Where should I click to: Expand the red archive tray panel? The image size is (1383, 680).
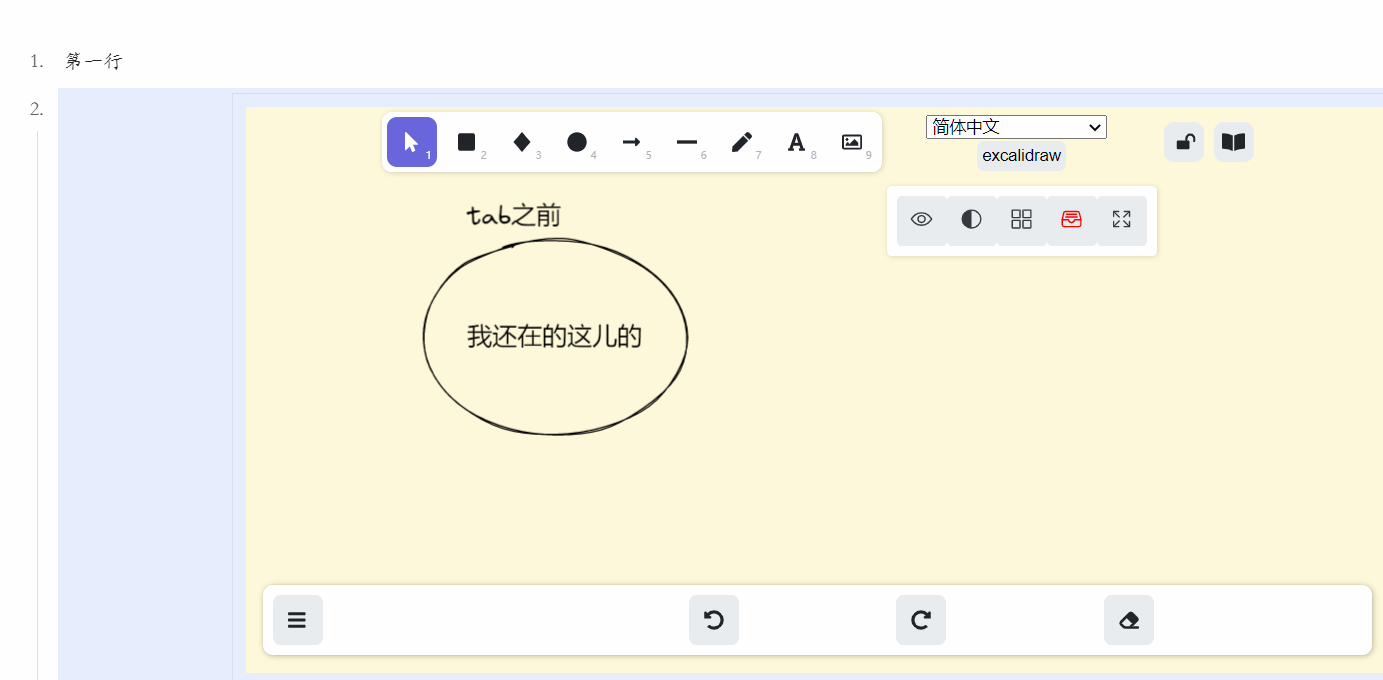[x=1071, y=219]
